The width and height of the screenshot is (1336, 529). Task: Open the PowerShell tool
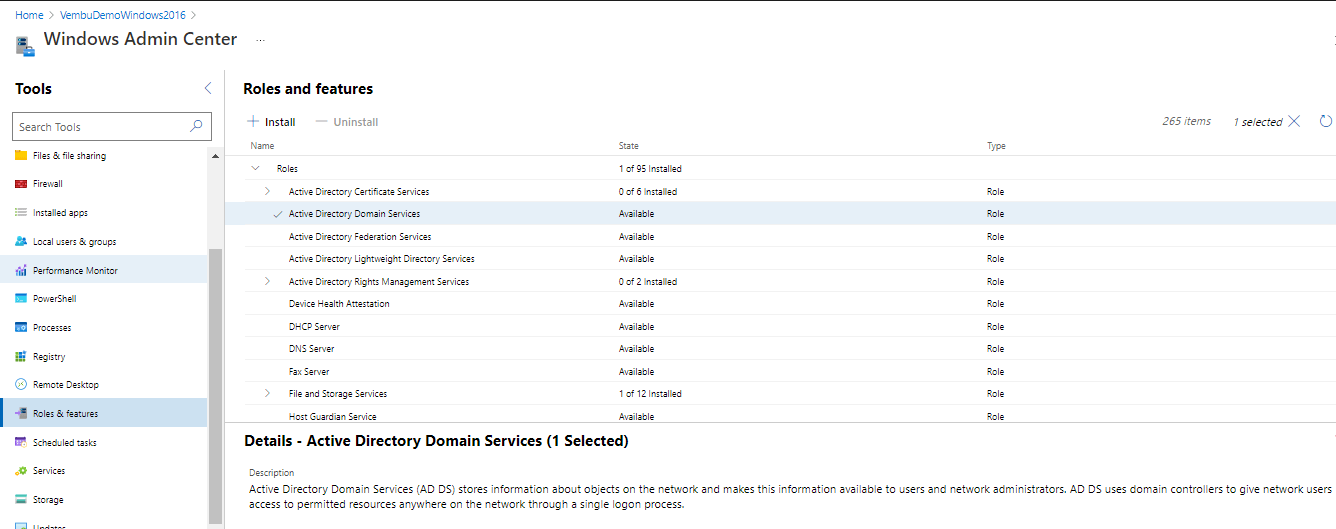pyautogui.click(x=54, y=299)
